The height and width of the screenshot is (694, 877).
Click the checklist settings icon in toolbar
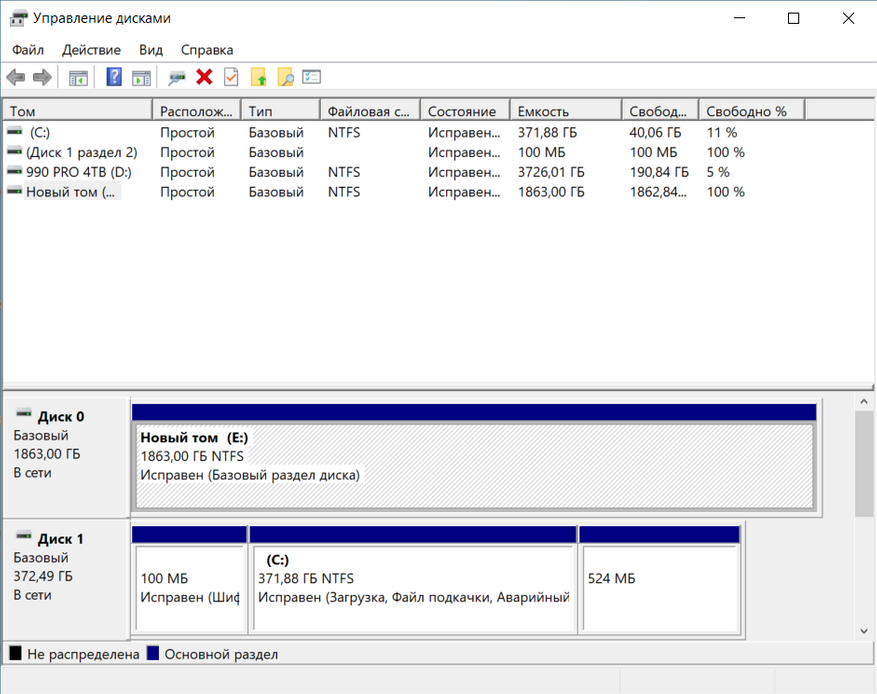(311, 77)
